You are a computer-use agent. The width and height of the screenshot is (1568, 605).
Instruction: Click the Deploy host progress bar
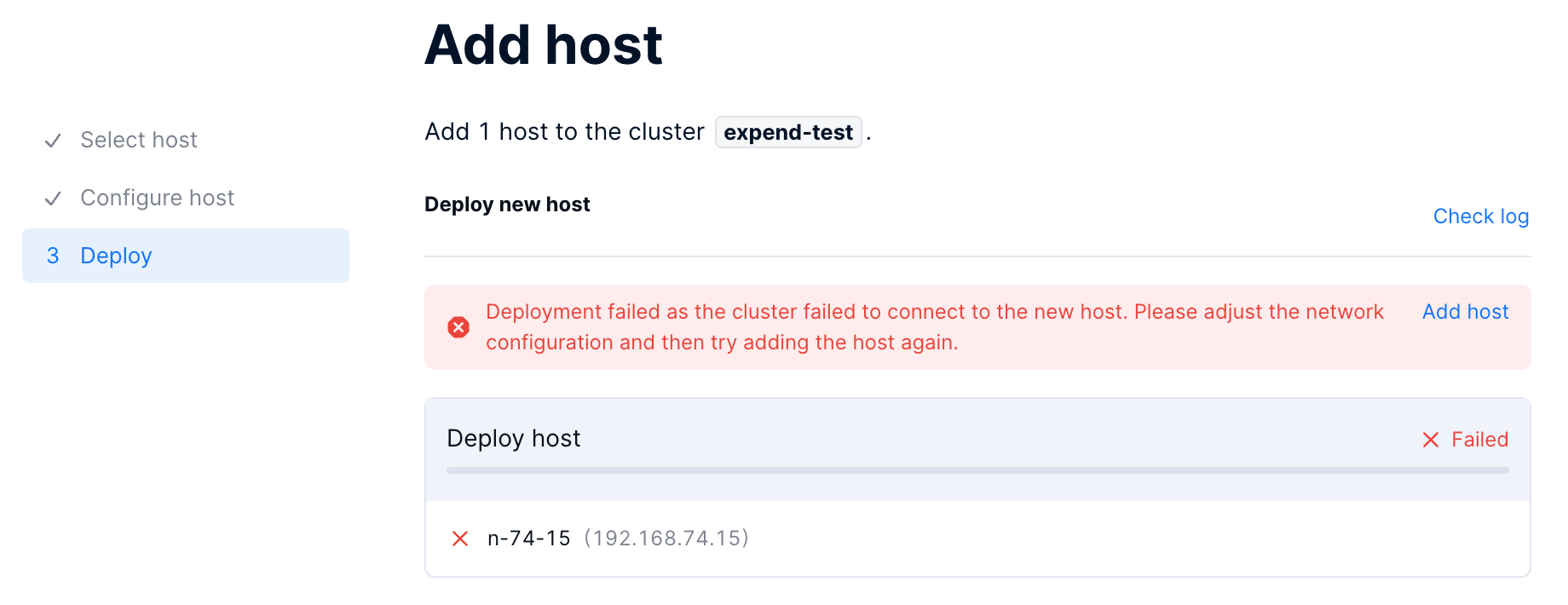pos(977,470)
